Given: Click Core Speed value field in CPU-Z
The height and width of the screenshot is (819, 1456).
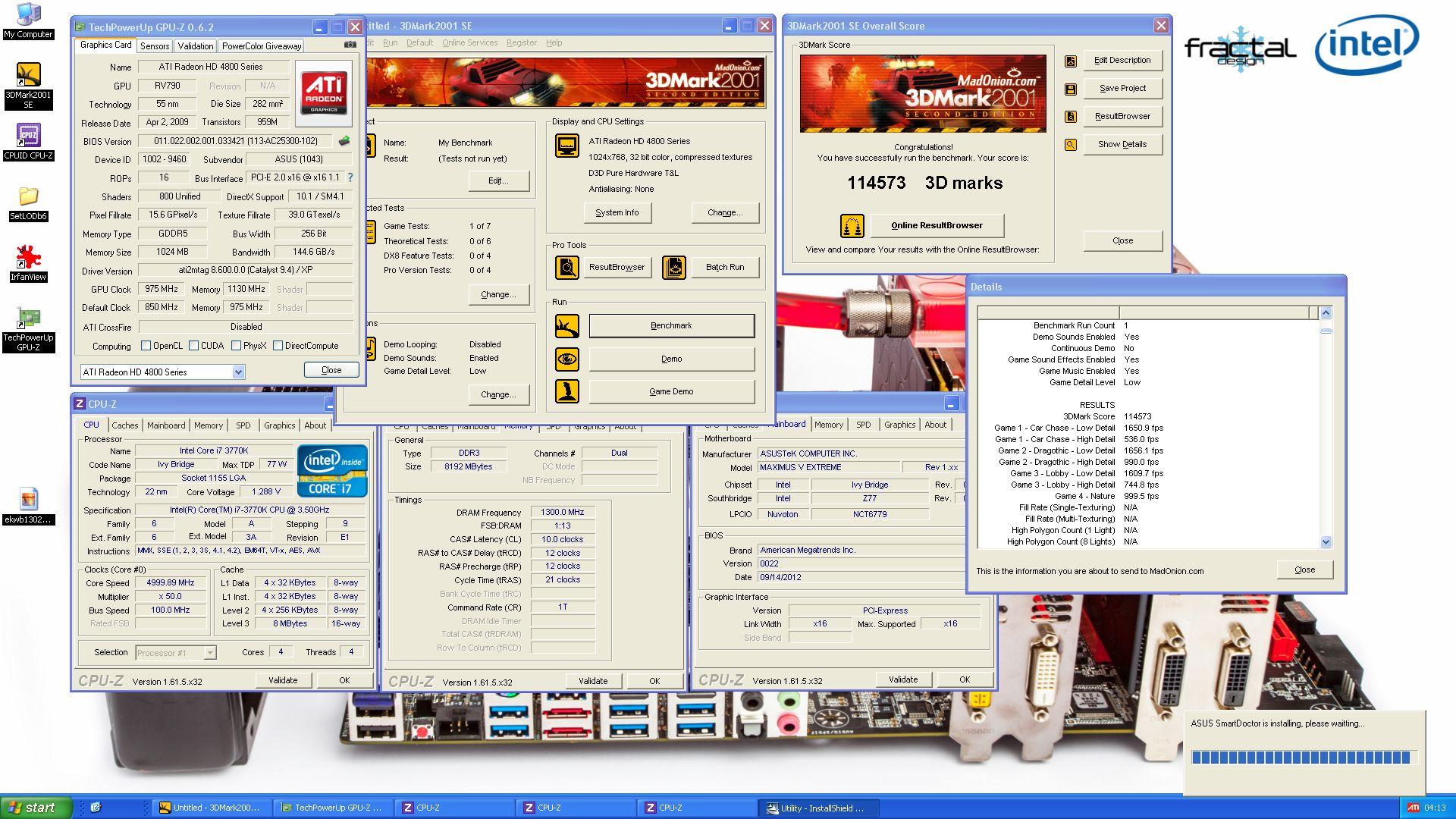Looking at the screenshot, I should 171,583.
